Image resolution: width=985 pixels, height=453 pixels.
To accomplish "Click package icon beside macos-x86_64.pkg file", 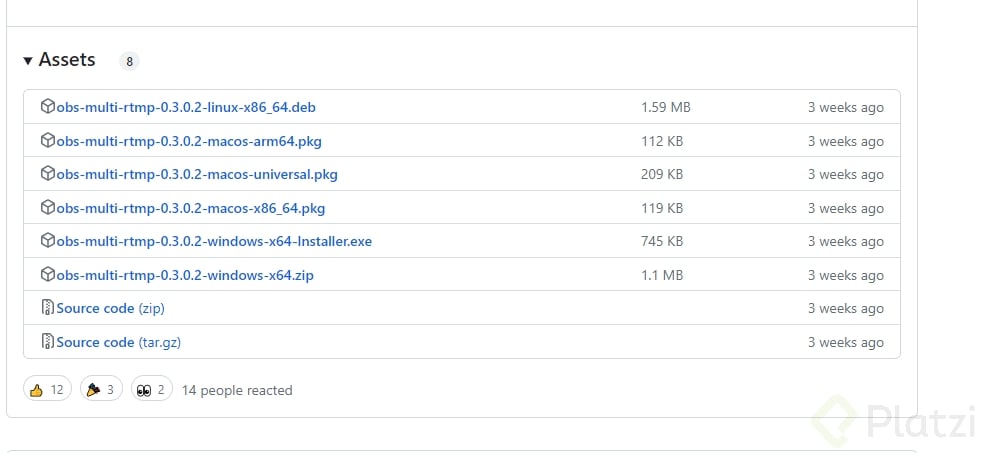I will pyautogui.click(x=47, y=208).
